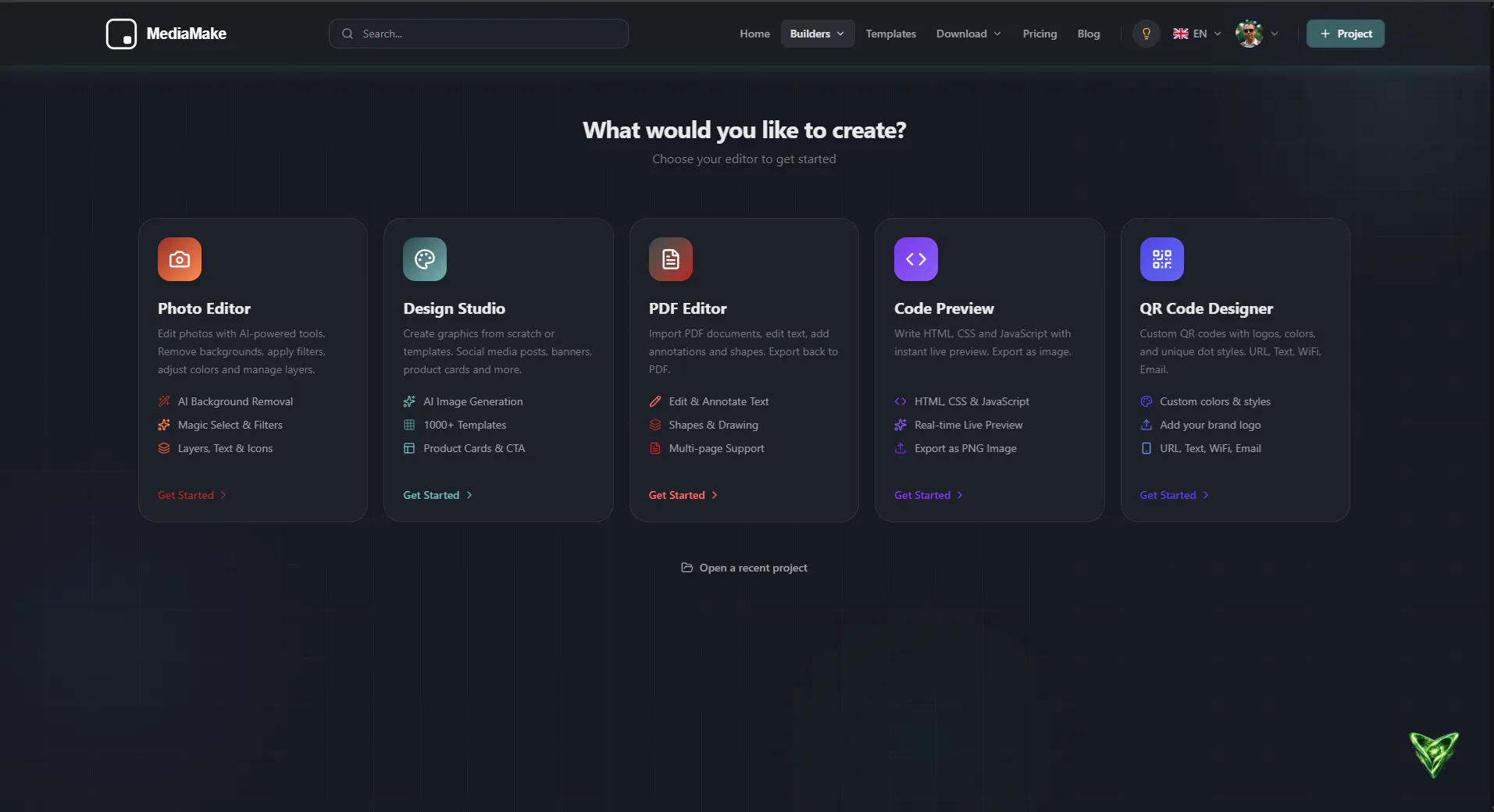Click the Custom colors & styles palette icon
1494x812 pixels.
1146,401
